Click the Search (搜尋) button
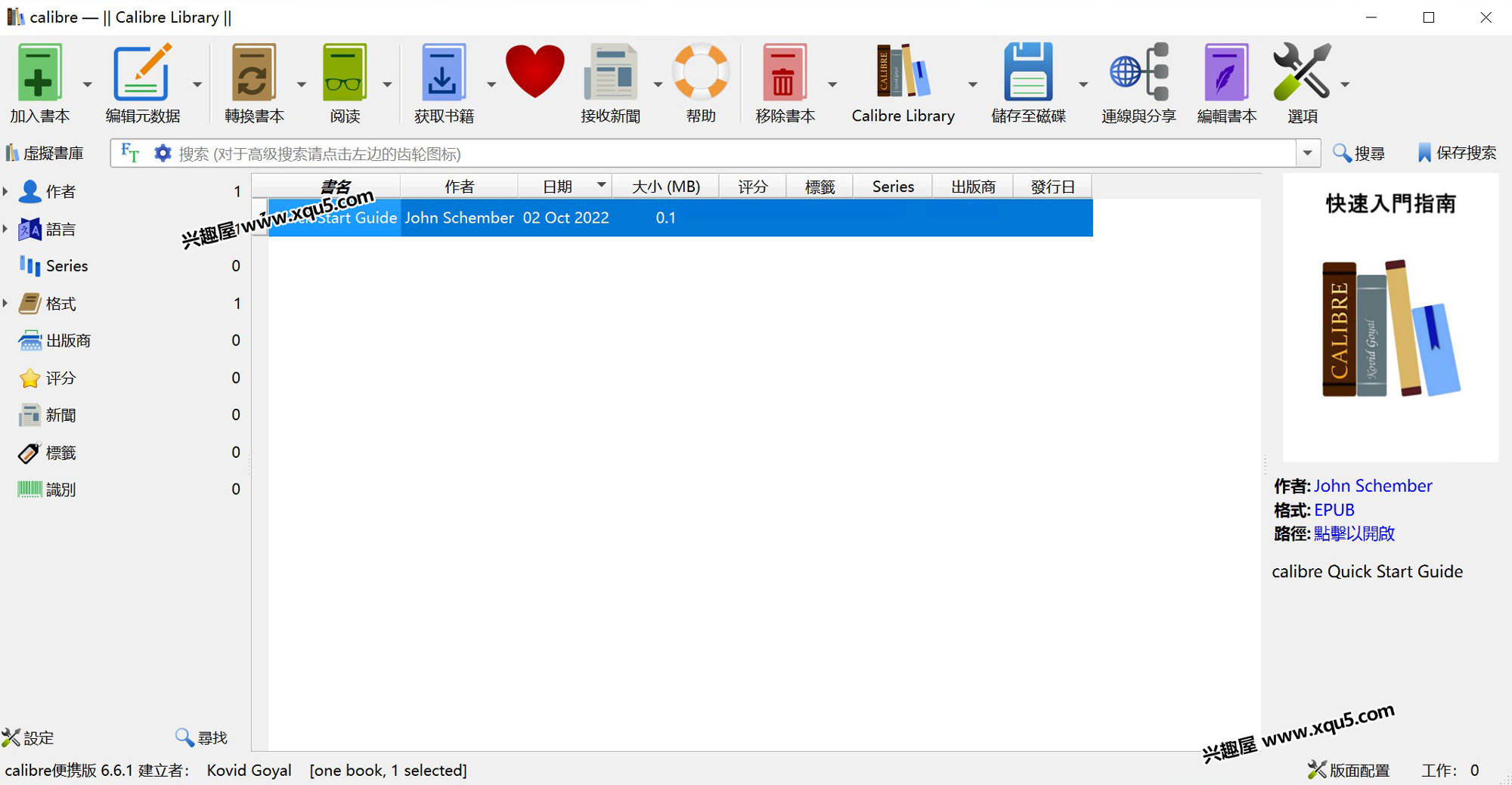Viewport: 1512px width, 785px height. click(1359, 153)
